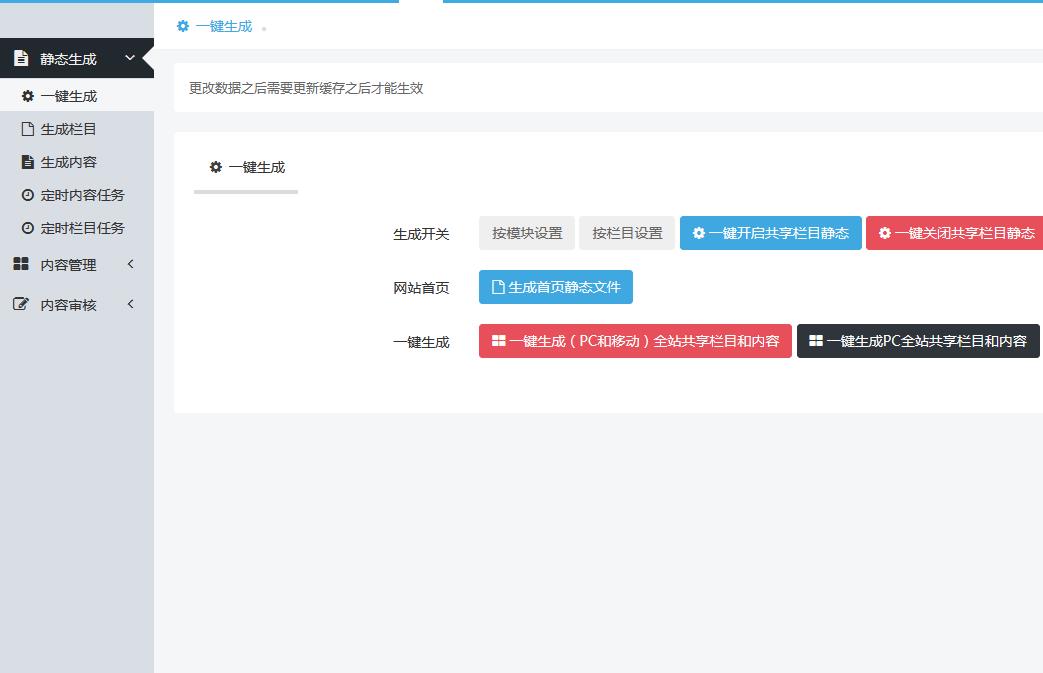Click the 按栏目设置 button

(627, 233)
